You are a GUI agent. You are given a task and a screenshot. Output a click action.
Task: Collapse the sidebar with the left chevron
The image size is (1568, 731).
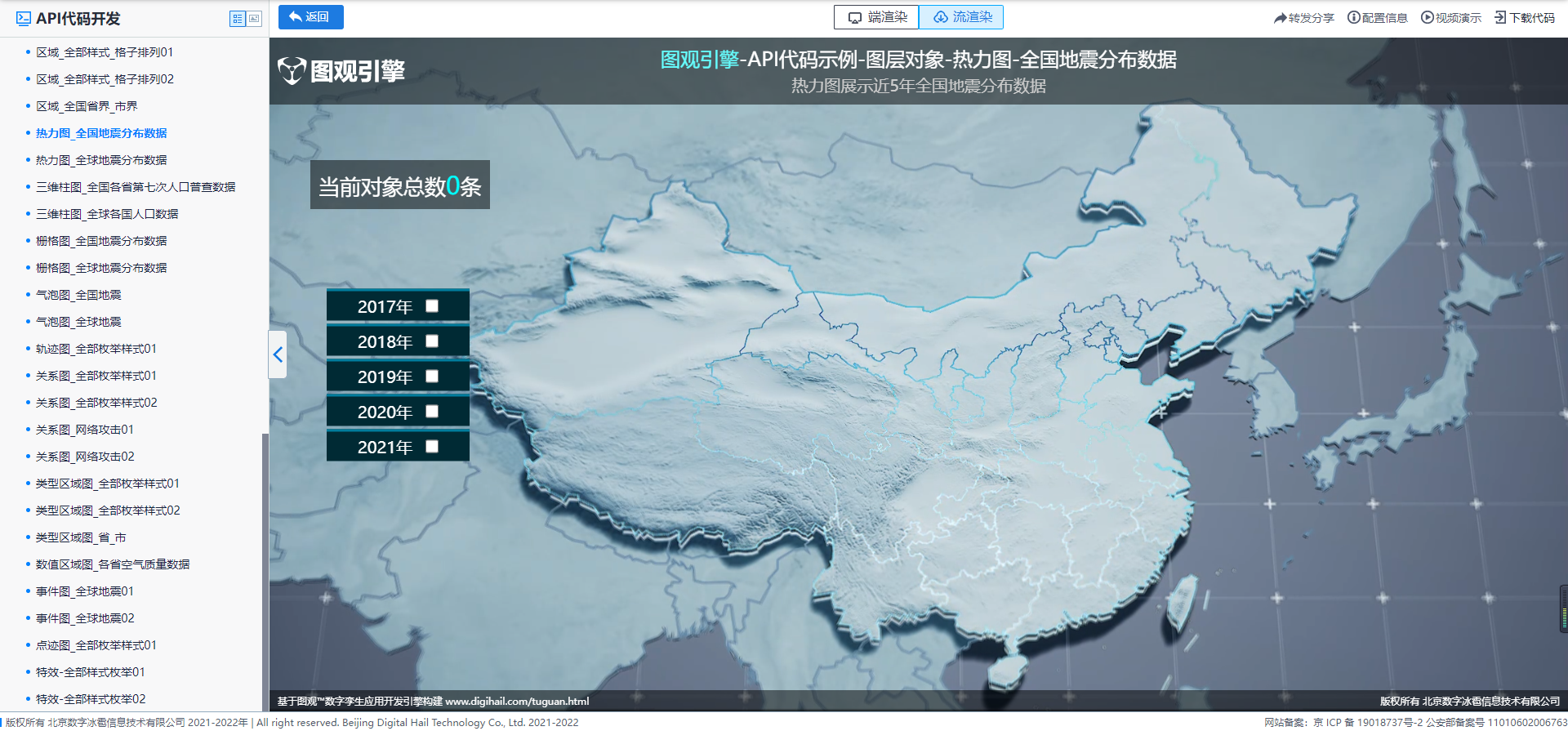pos(278,354)
